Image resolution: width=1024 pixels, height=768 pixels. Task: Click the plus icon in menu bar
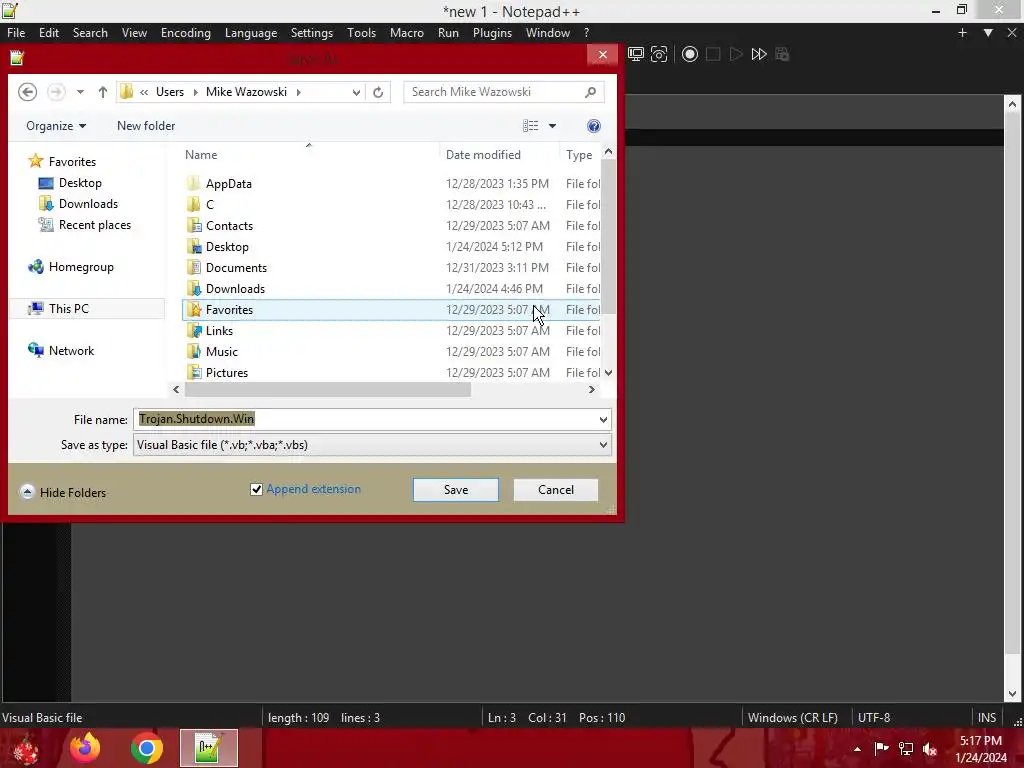click(962, 33)
